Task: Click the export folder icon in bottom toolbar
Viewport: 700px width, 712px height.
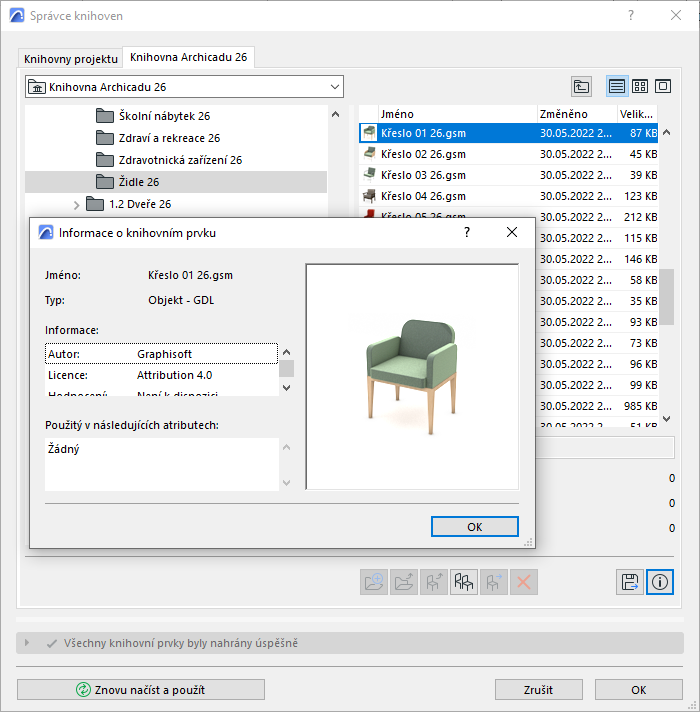Action: (404, 582)
